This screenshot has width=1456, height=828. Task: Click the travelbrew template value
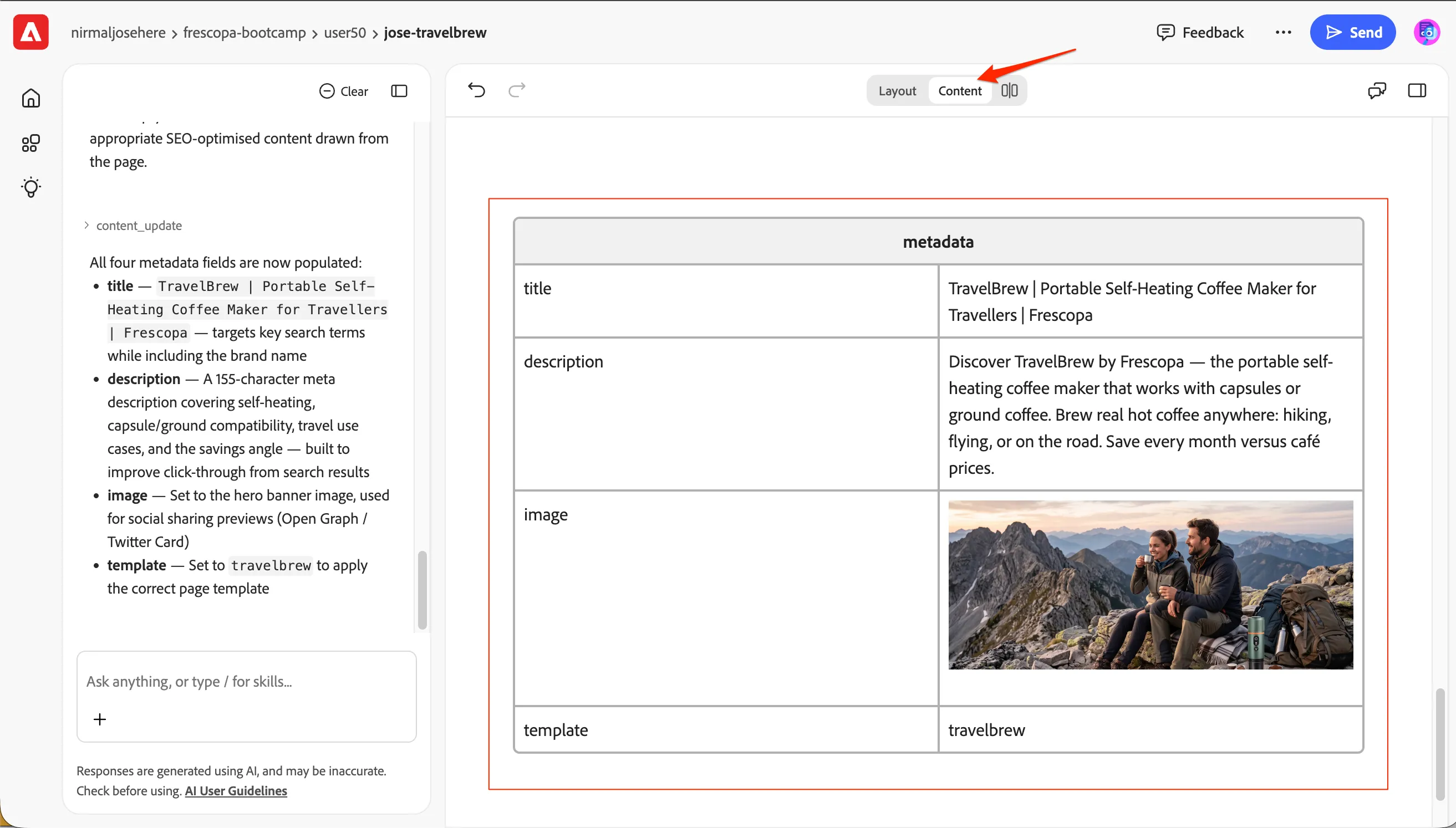[986, 729]
